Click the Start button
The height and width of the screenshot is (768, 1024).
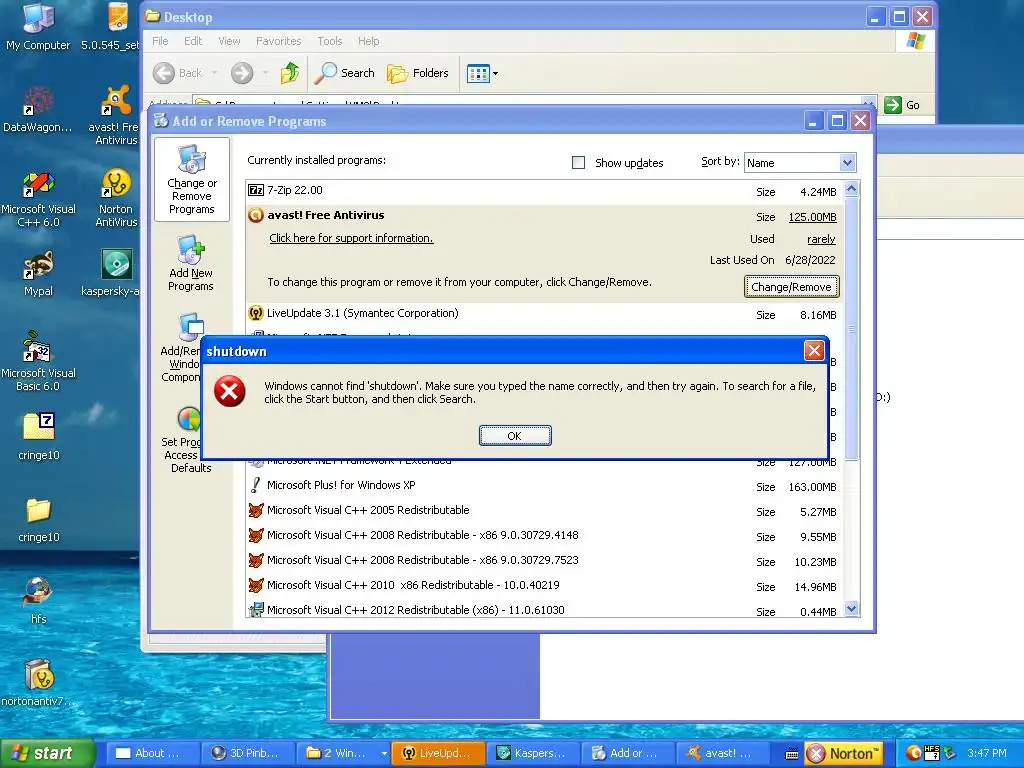coord(47,753)
